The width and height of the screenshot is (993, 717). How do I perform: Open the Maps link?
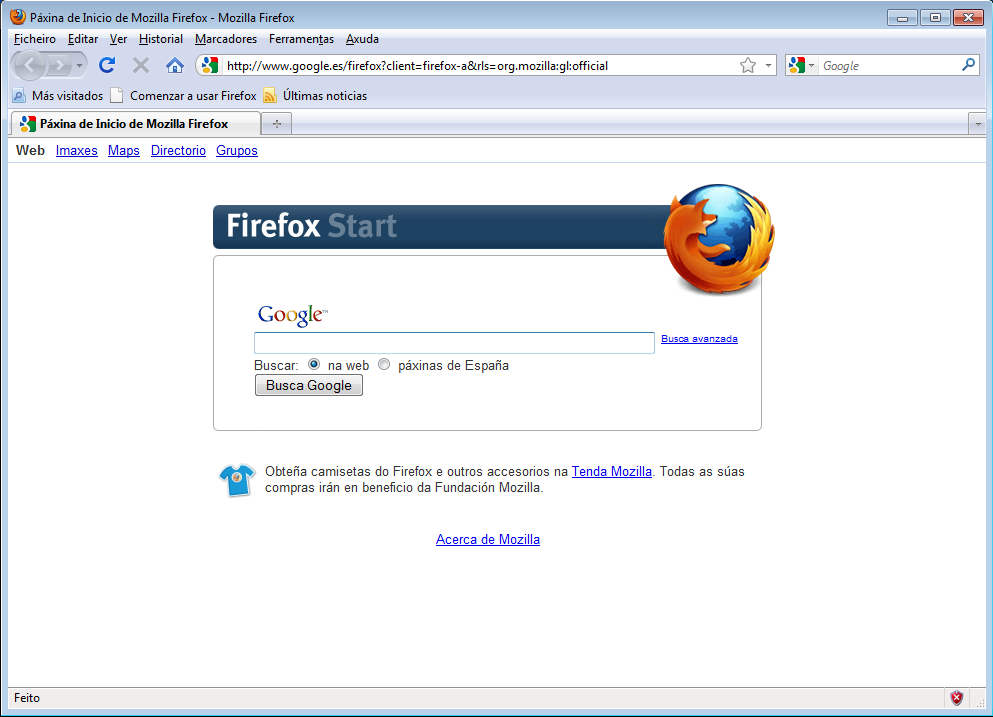point(123,151)
